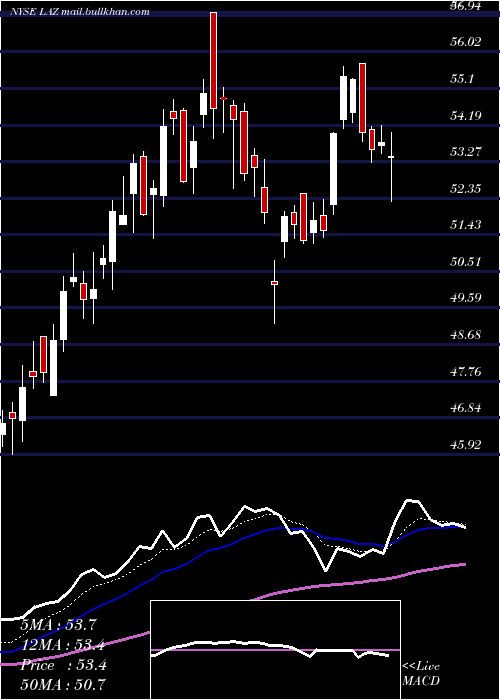
Task: Click the '50MA : 50.7' legend value
Action: coord(63,684)
